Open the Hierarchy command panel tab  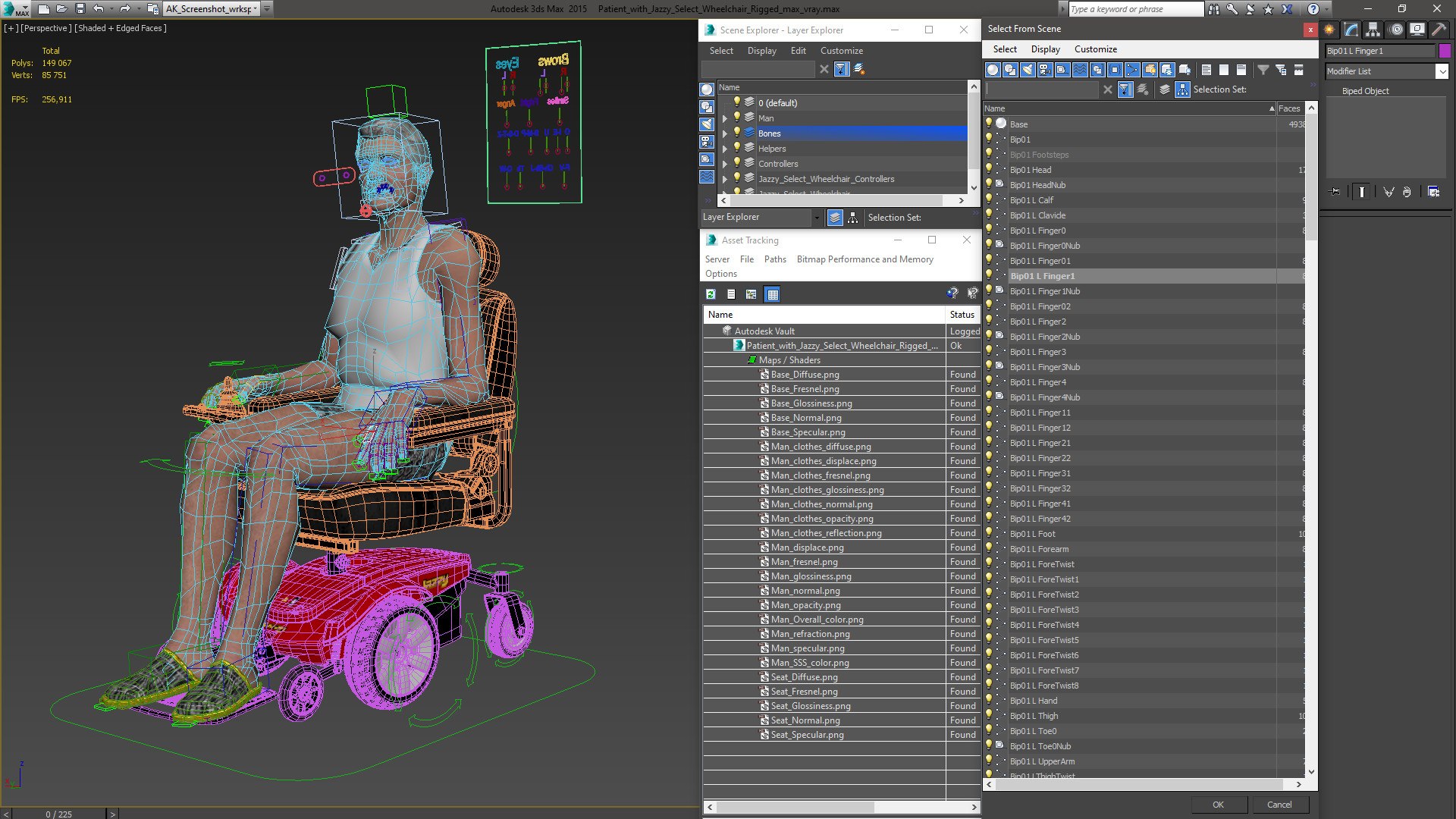[1373, 30]
